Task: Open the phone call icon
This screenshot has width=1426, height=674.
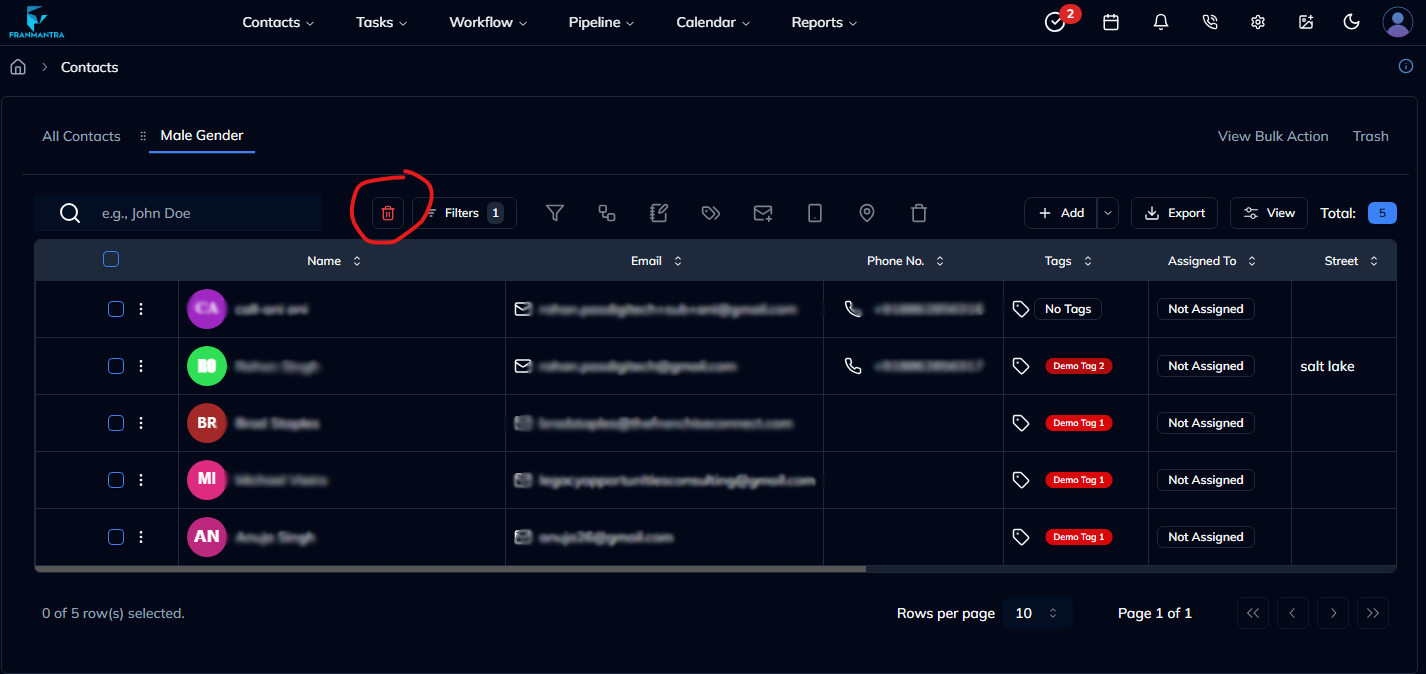Action: pos(1209,22)
